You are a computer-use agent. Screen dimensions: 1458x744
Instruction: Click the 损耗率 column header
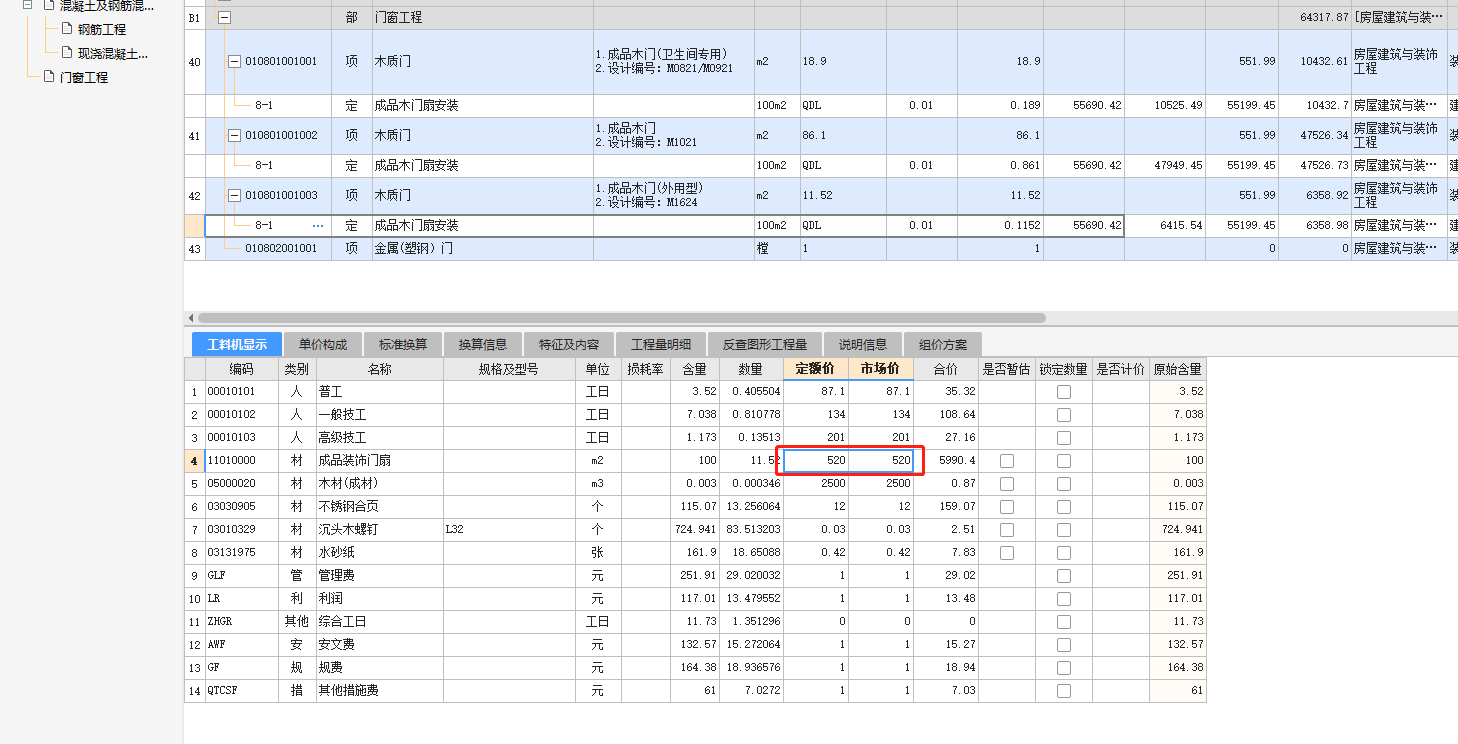pyautogui.click(x=645, y=369)
